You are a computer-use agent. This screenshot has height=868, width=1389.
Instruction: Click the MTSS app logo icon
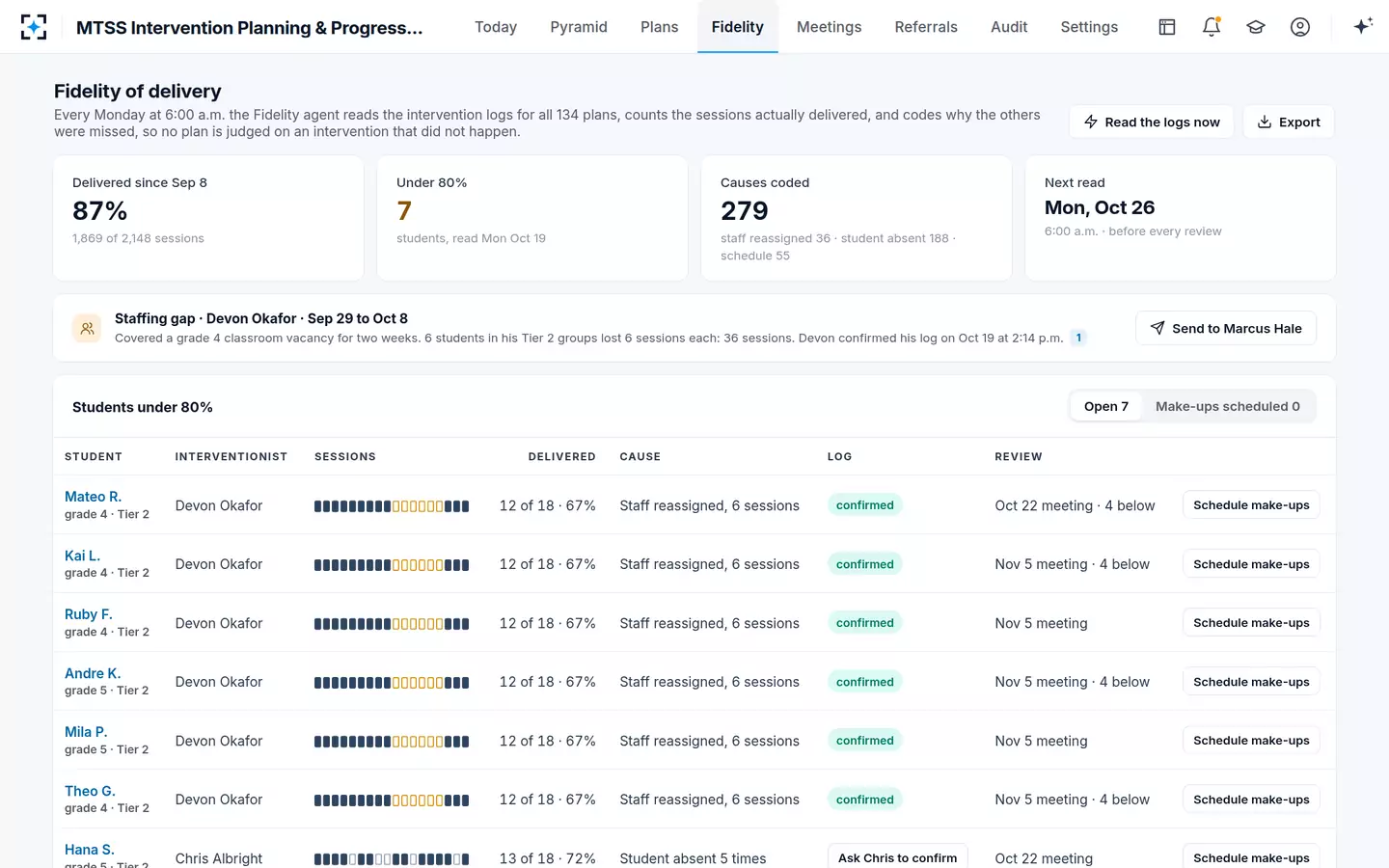click(x=34, y=27)
